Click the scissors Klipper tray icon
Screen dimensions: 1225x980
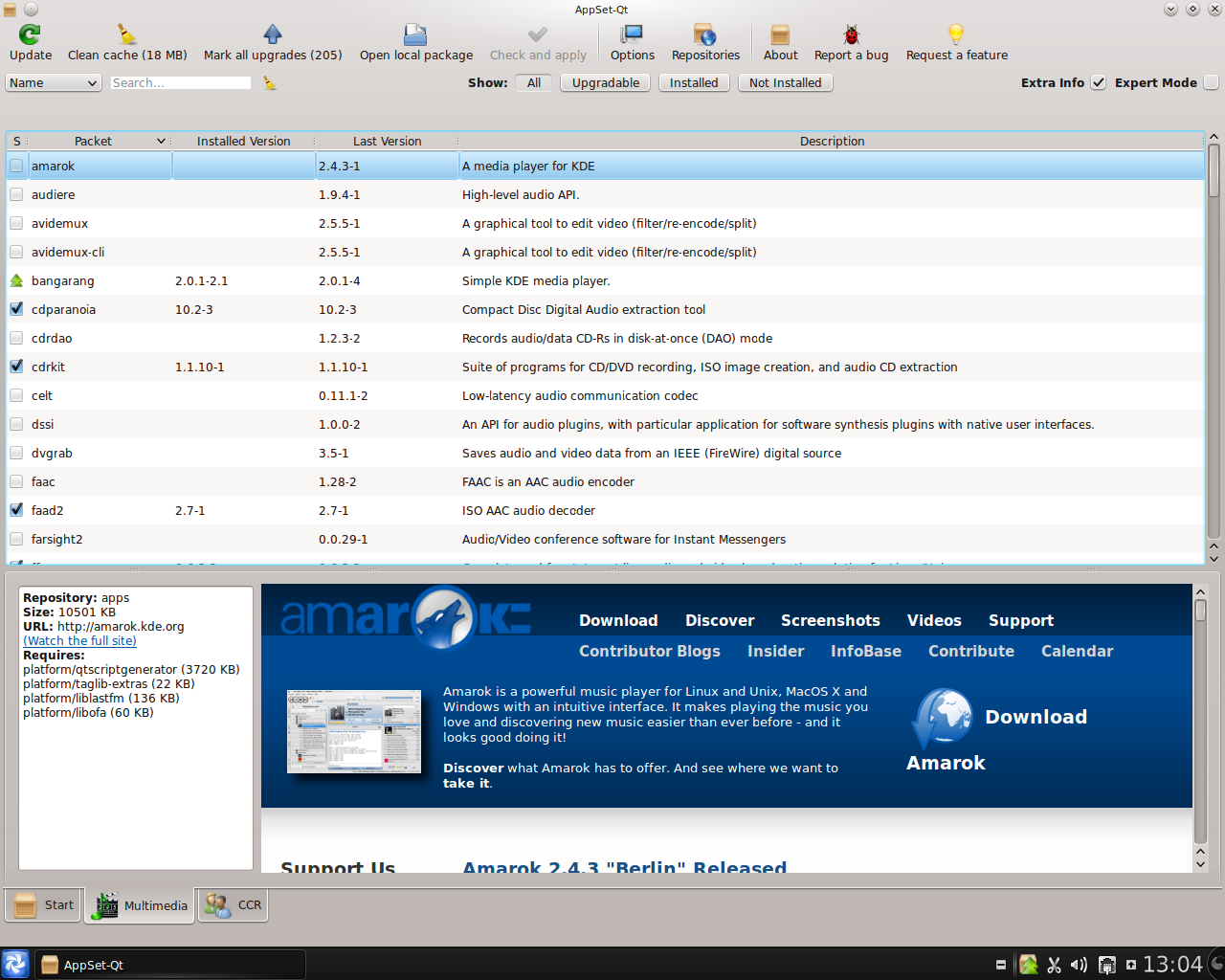pos(1054,965)
